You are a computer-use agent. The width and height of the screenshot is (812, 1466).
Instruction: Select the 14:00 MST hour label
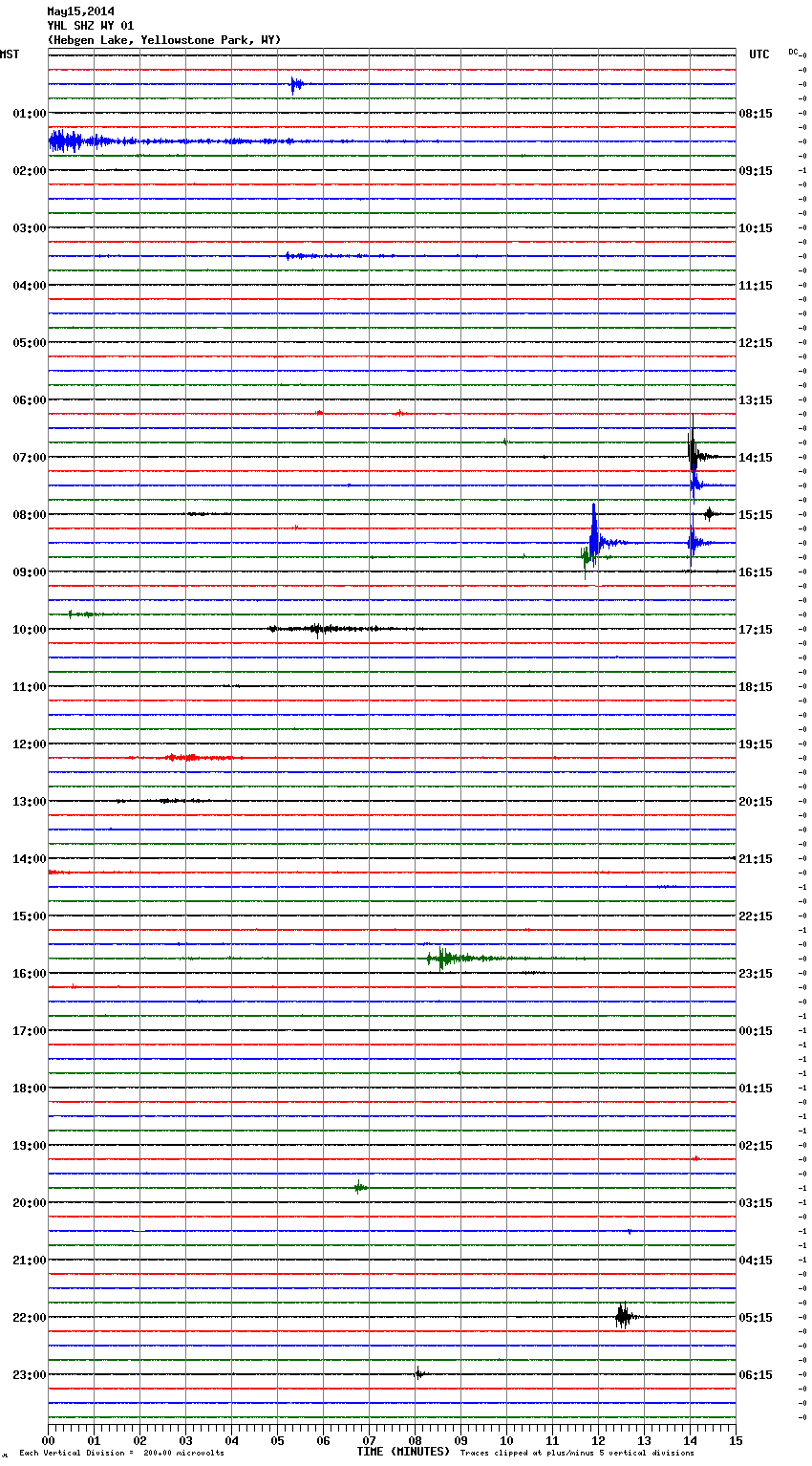tap(30, 859)
